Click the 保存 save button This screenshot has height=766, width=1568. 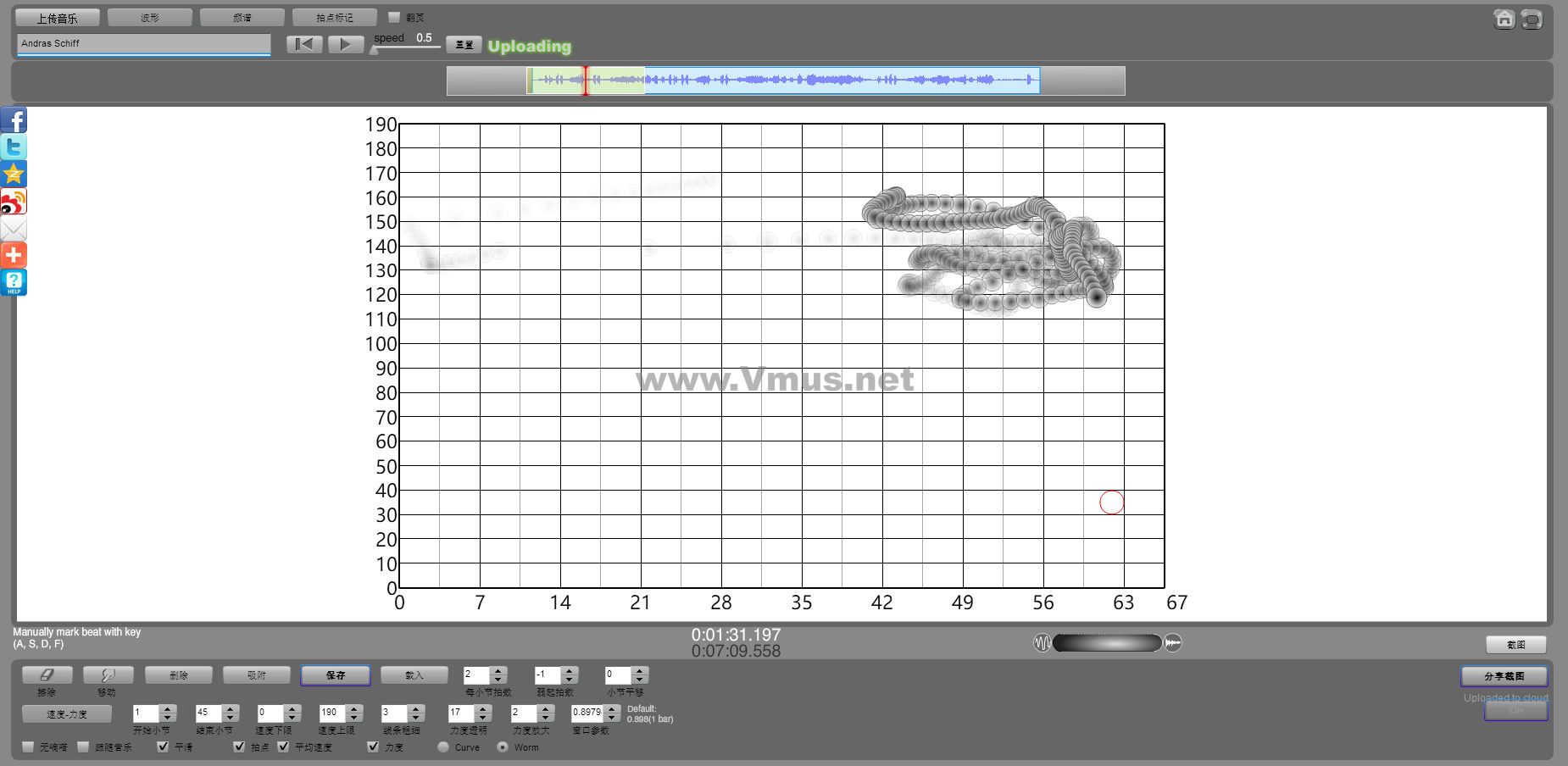[336, 675]
